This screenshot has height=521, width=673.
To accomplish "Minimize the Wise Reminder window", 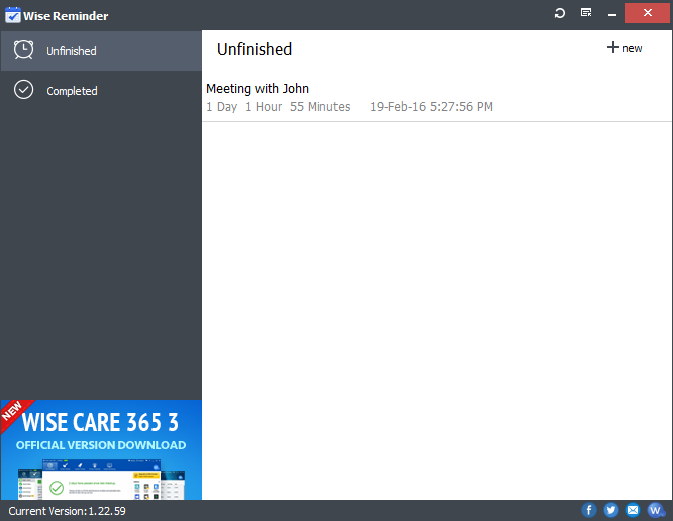I will coord(613,13).
